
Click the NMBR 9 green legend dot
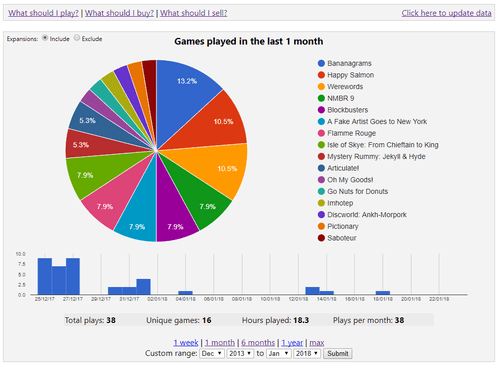click(x=321, y=98)
